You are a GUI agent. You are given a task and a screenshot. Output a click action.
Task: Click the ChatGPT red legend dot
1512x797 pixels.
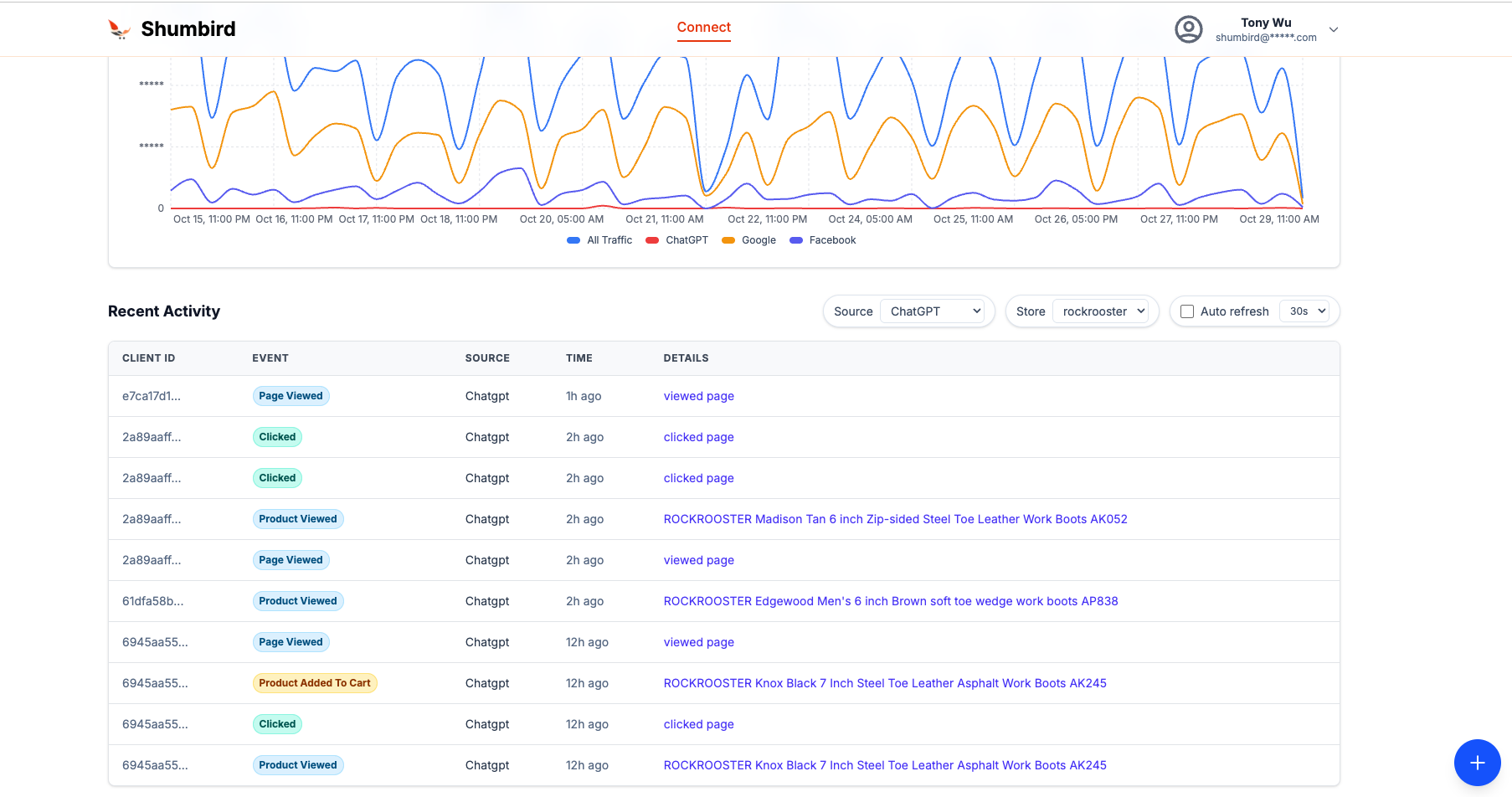(x=653, y=240)
